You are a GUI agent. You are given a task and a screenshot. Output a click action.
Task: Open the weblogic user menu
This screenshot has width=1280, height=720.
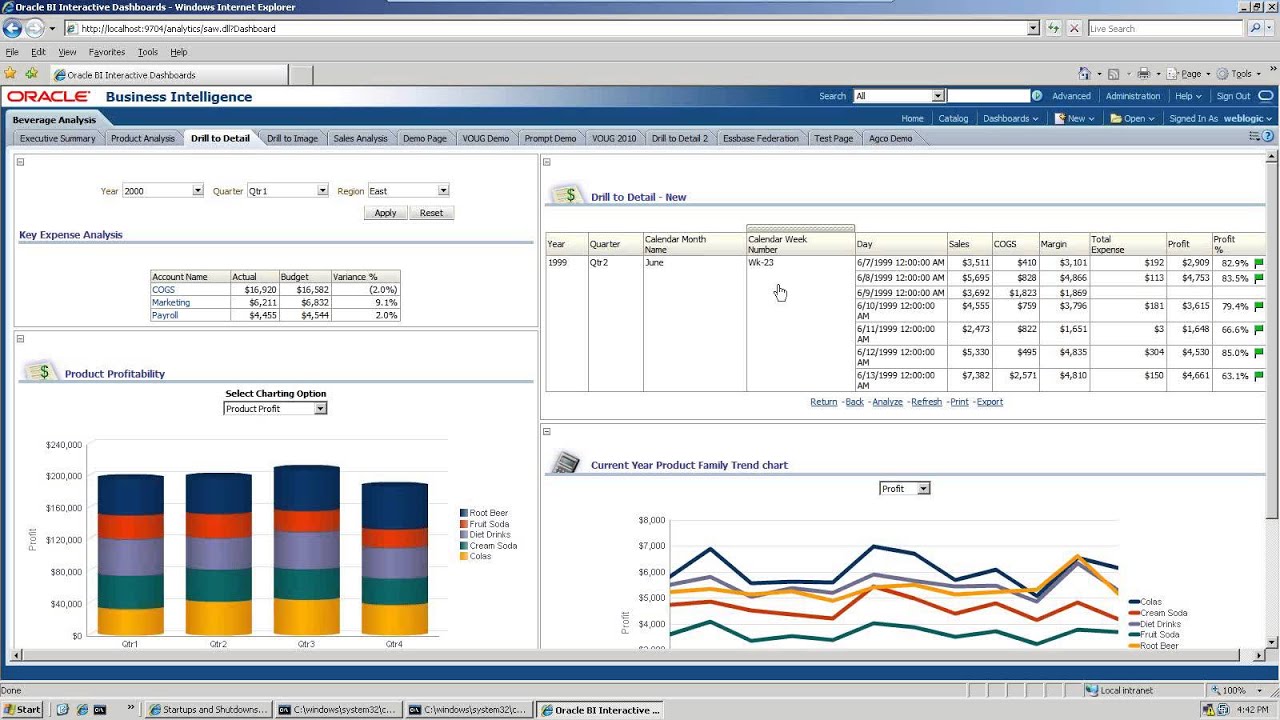click(x=1249, y=118)
